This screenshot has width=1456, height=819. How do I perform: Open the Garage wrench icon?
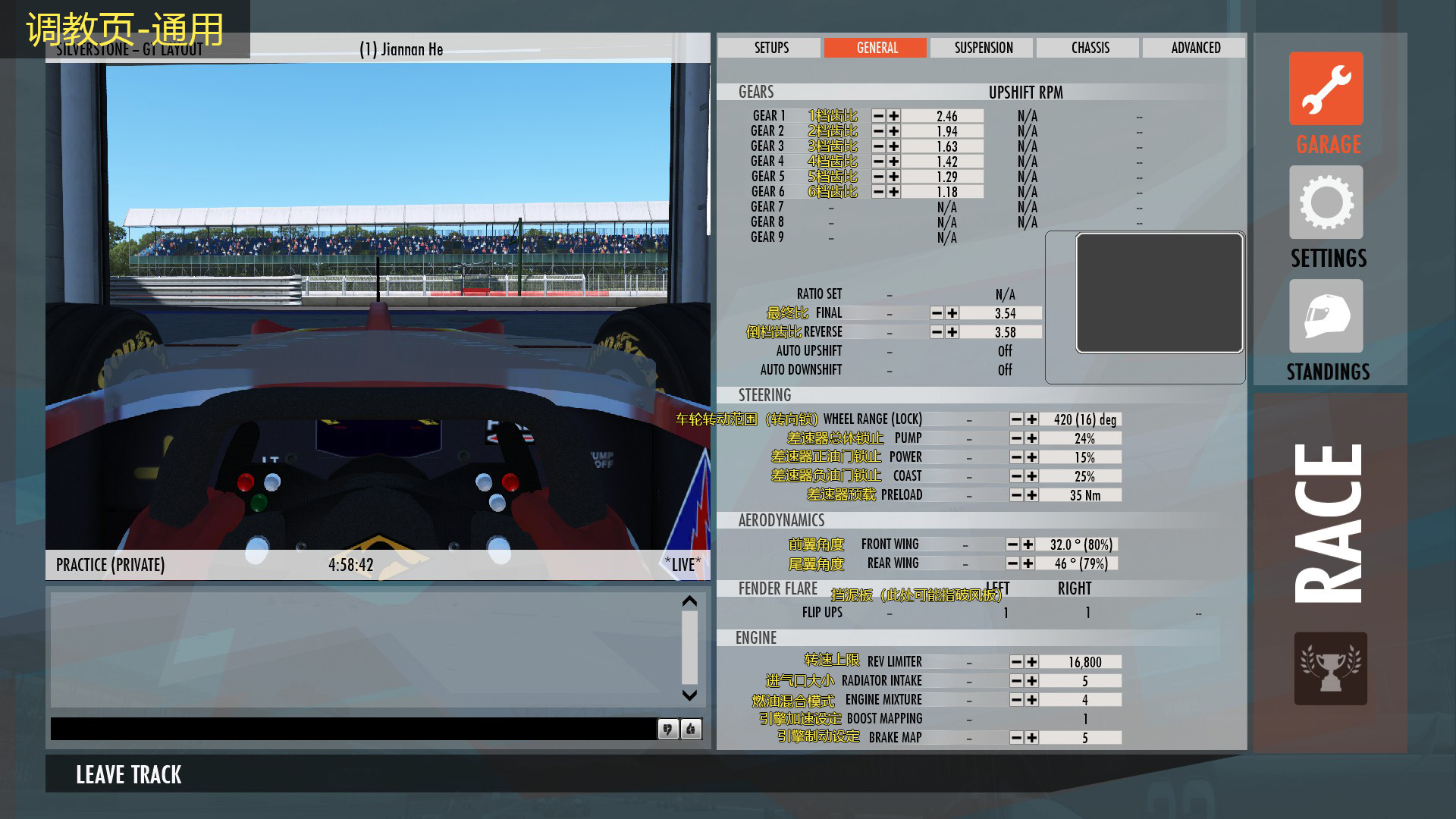[x=1326, y=89]
